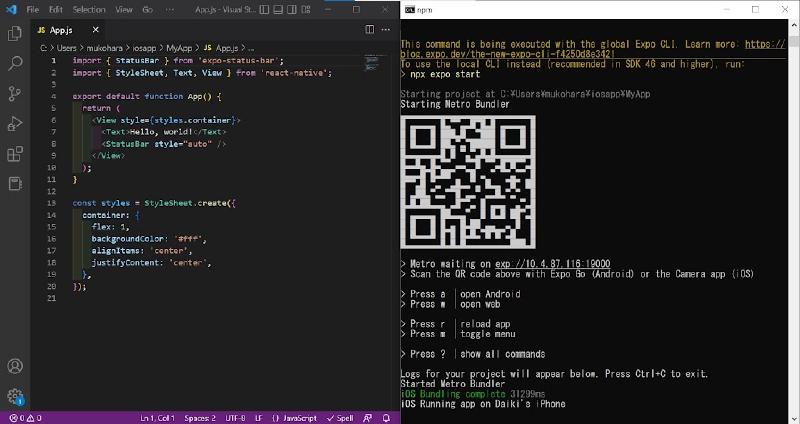Click the C: breadcrumb segment
This screenshot has width=800, height=424.
point(44,48)
